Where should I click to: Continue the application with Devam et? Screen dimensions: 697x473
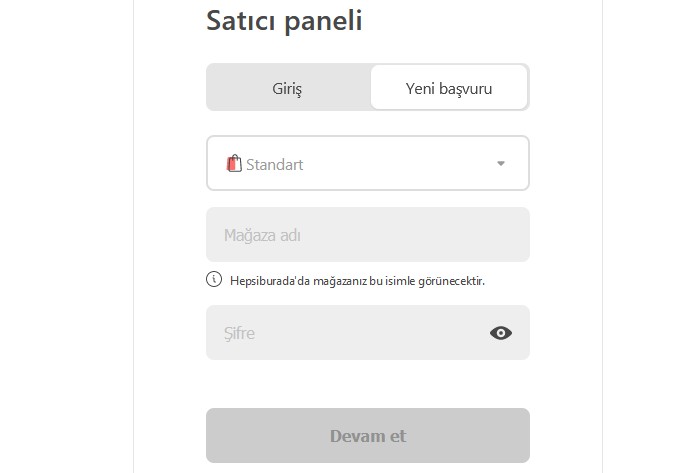click(367, 436)
